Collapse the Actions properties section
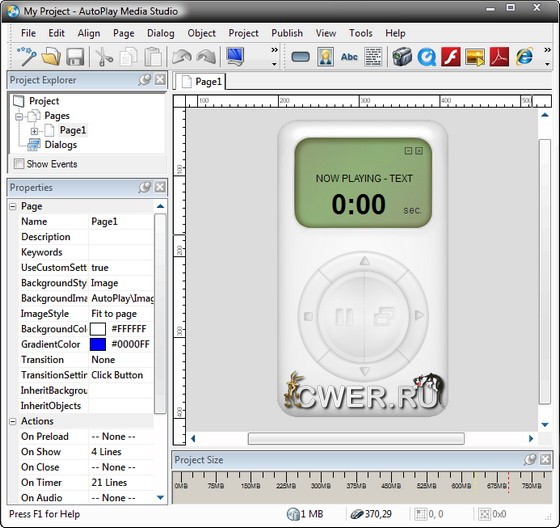This screenshot has height=528, width=560. click(13, 421)
